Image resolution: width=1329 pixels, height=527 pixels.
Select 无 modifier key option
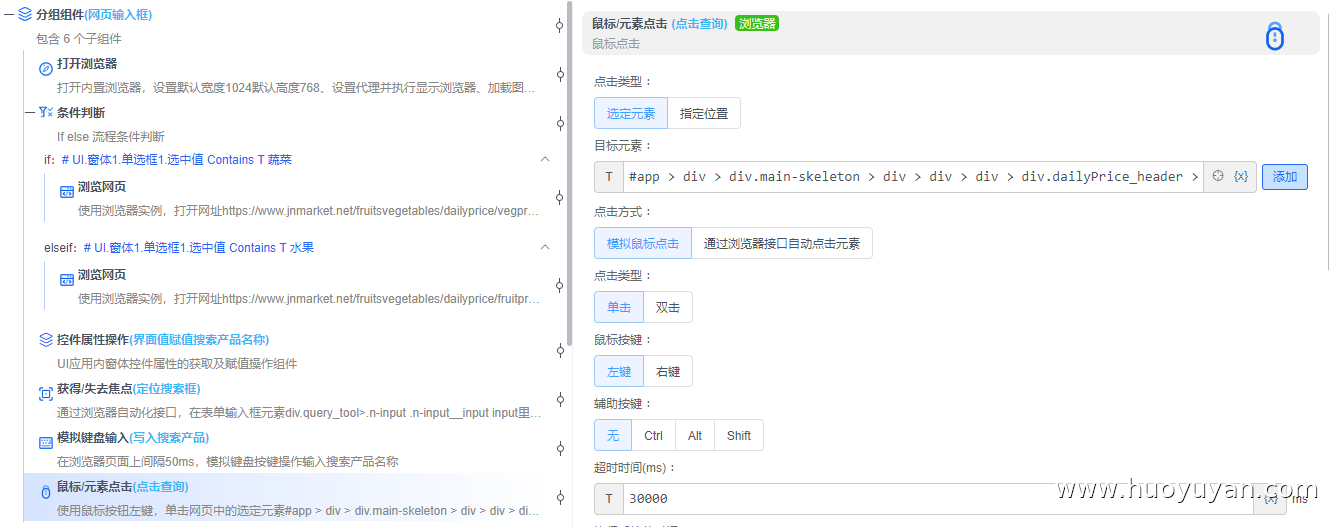613,435
